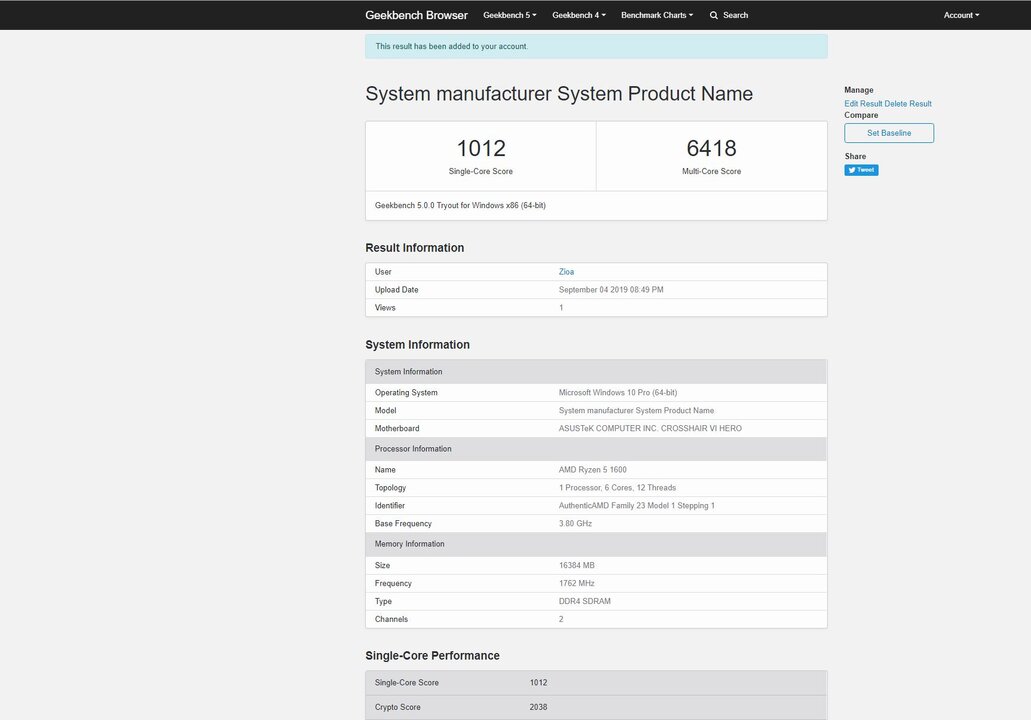Click the 1 Processor, 6 Cores, 12 Threads value
Viewport: 1031px width, 720px height.
[x=617, y=487]
